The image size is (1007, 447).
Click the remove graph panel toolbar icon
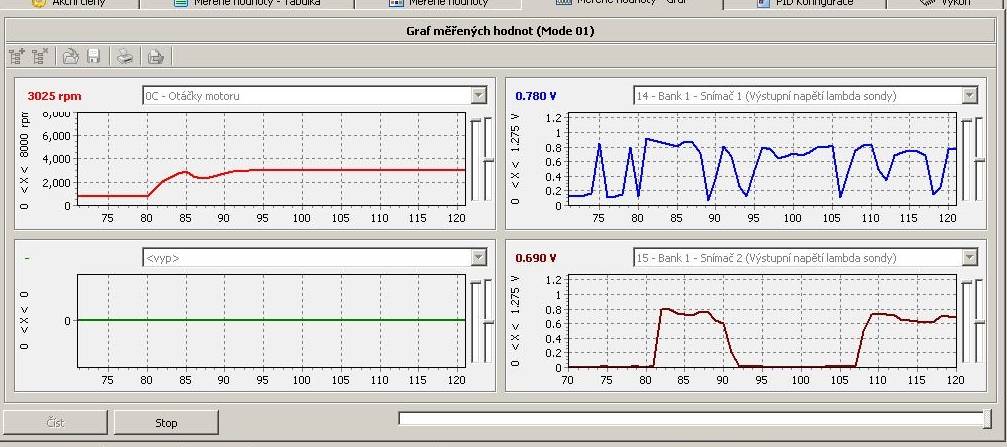click(x=40, y=56)
